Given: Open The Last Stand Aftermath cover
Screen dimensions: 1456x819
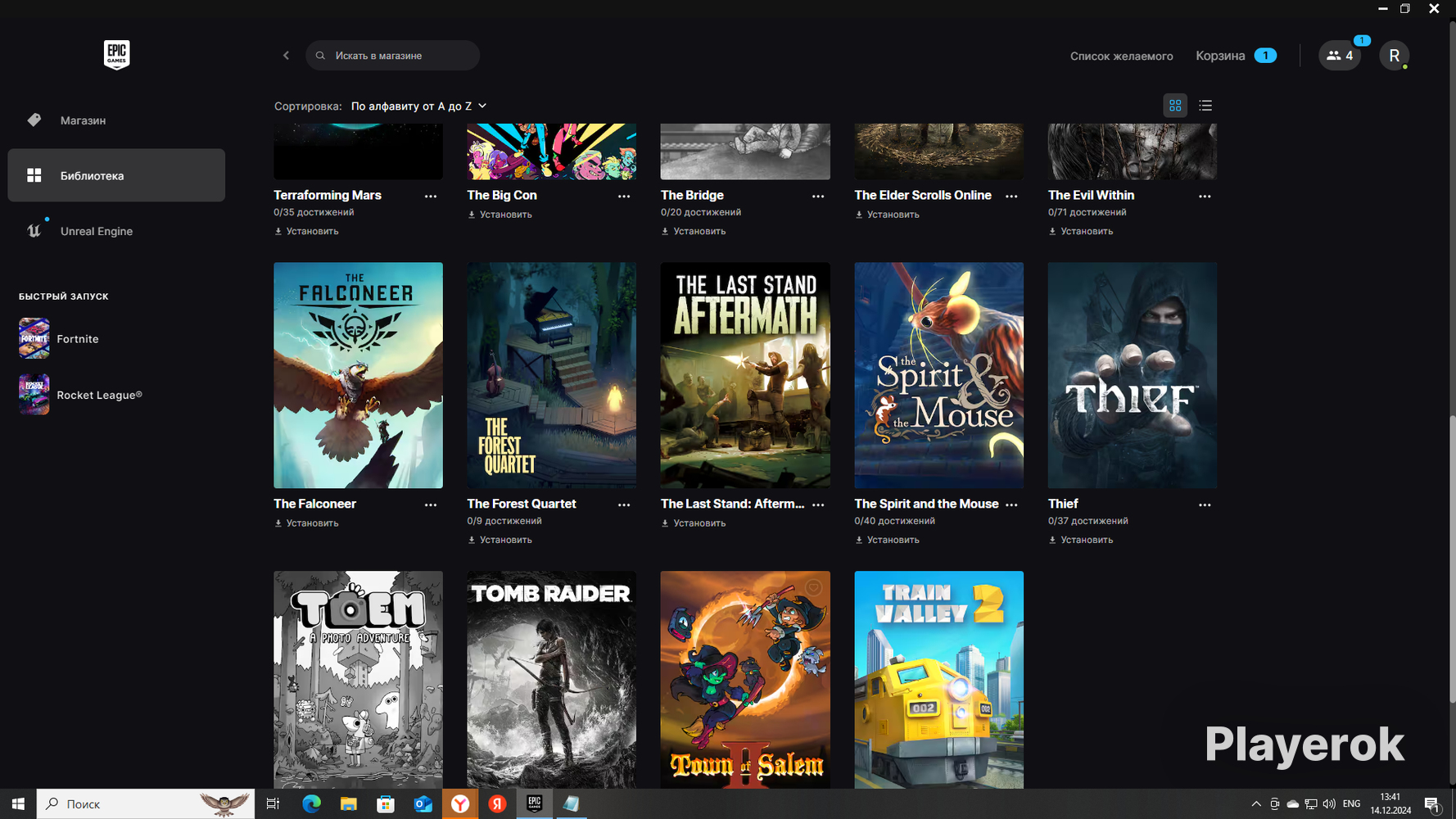Looking at the screenshot, I should point(745,375).
